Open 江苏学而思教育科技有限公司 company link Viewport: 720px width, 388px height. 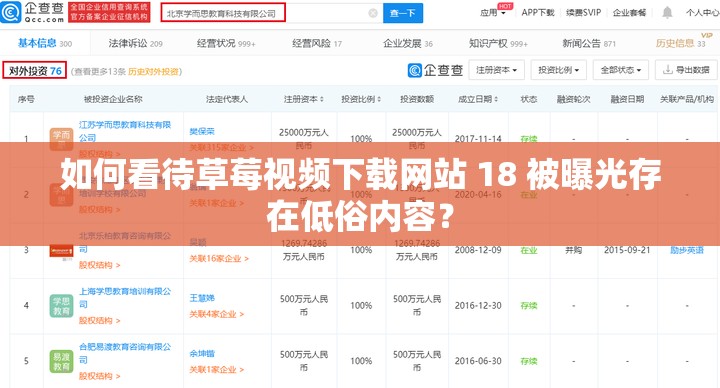(124, 131)
